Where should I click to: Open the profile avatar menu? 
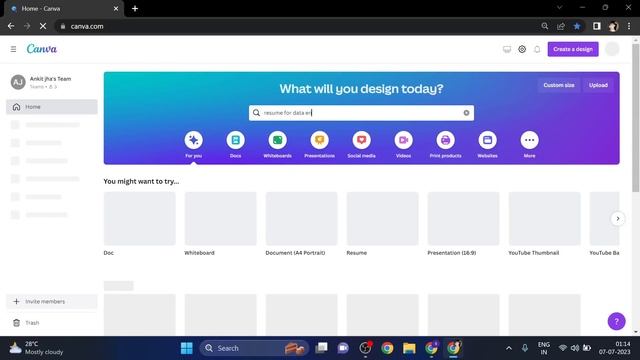(x=612, y=49)
